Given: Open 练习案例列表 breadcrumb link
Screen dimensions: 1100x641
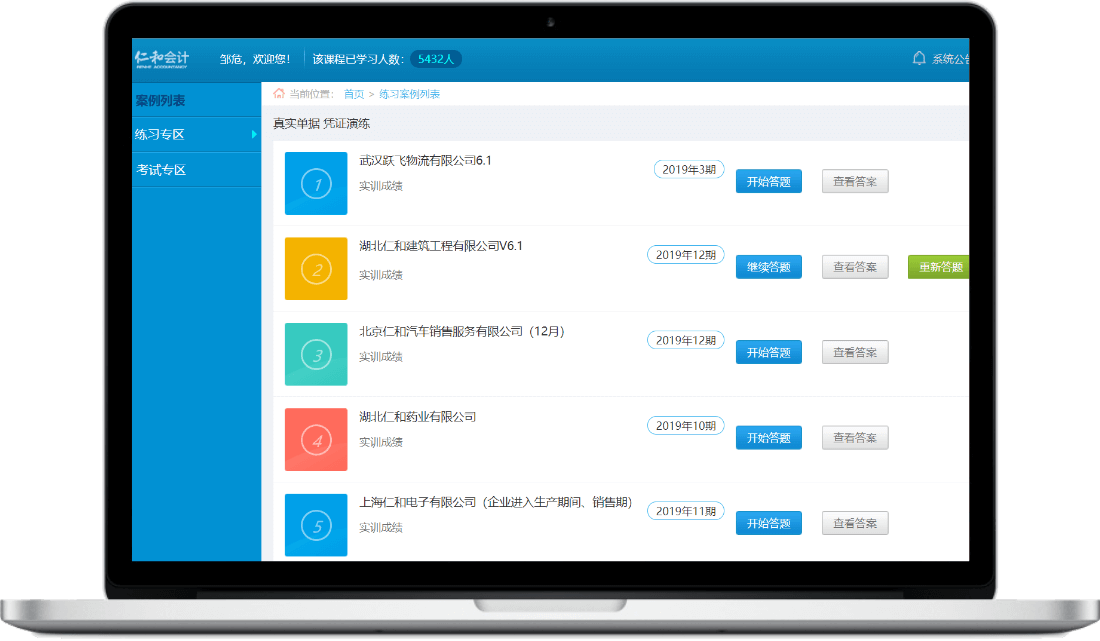Looking at the screenshot, I should [x=410, y=94].
